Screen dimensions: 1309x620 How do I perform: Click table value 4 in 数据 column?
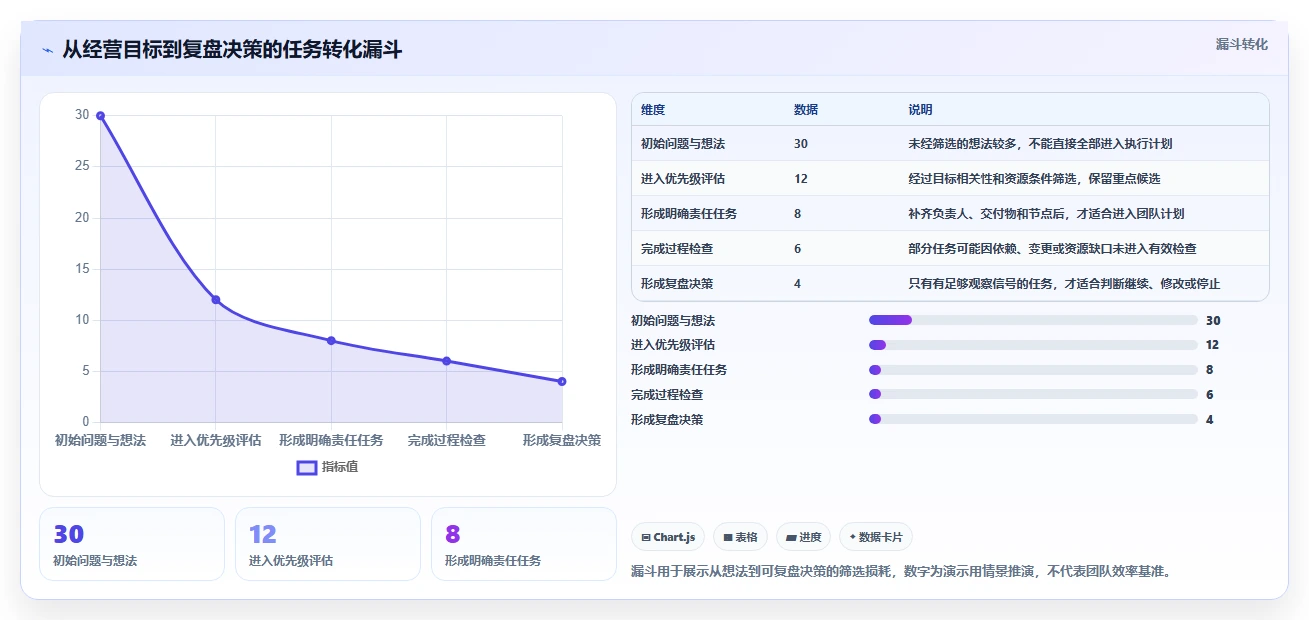pos(798,284)
